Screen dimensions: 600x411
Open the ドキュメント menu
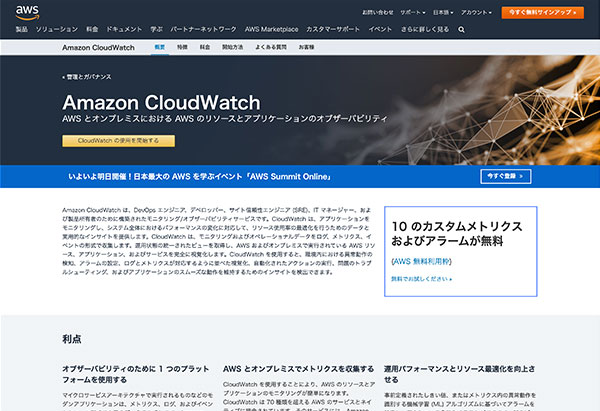tap(124, 29)
